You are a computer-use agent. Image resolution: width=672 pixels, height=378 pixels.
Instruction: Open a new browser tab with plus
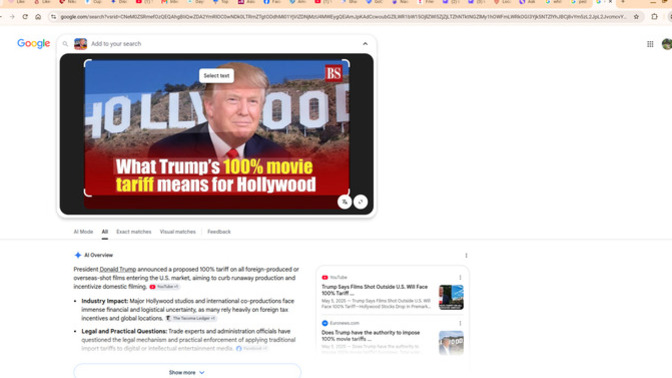tap(623, 2)
